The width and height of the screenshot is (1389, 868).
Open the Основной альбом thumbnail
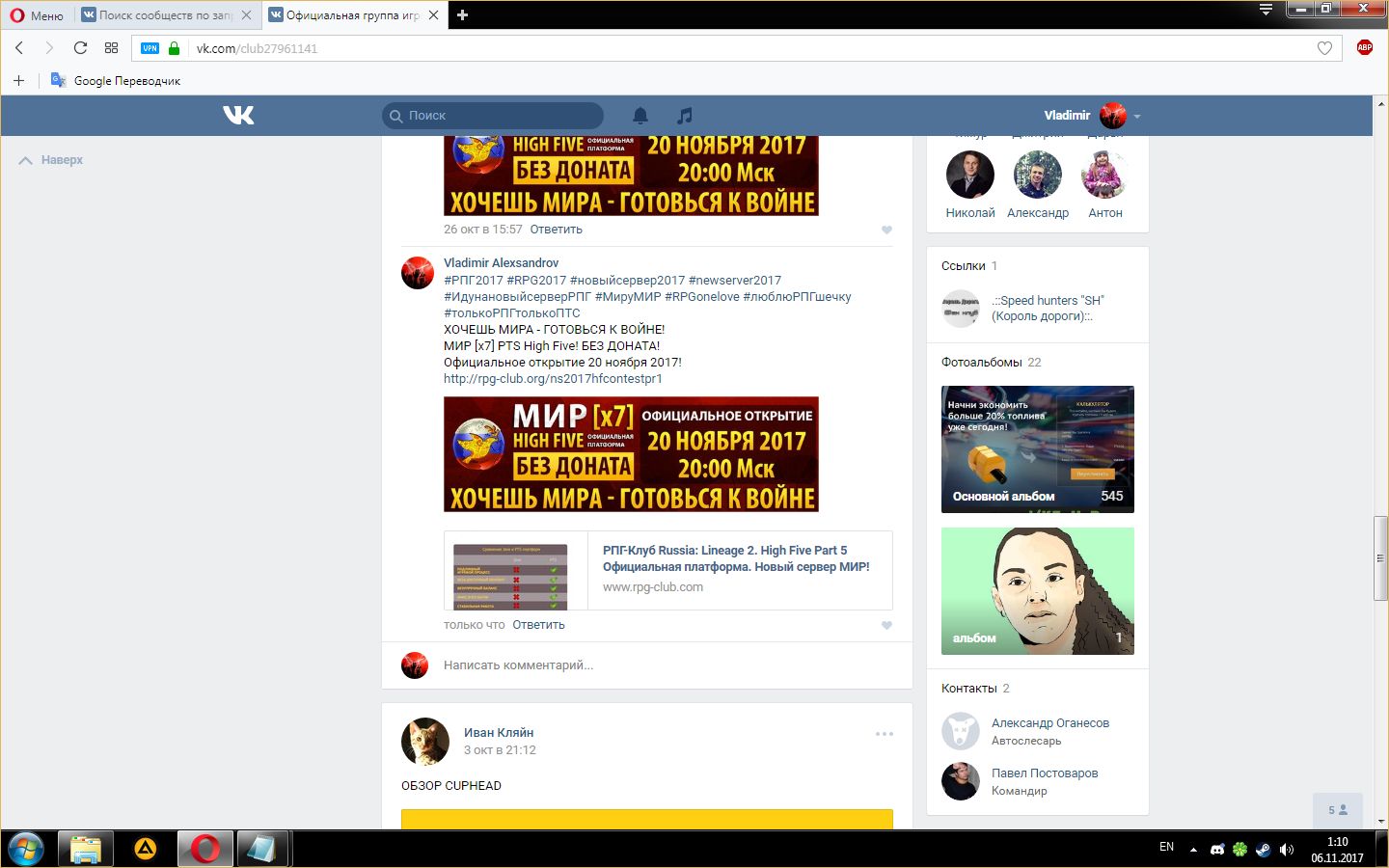point(1037,448)
